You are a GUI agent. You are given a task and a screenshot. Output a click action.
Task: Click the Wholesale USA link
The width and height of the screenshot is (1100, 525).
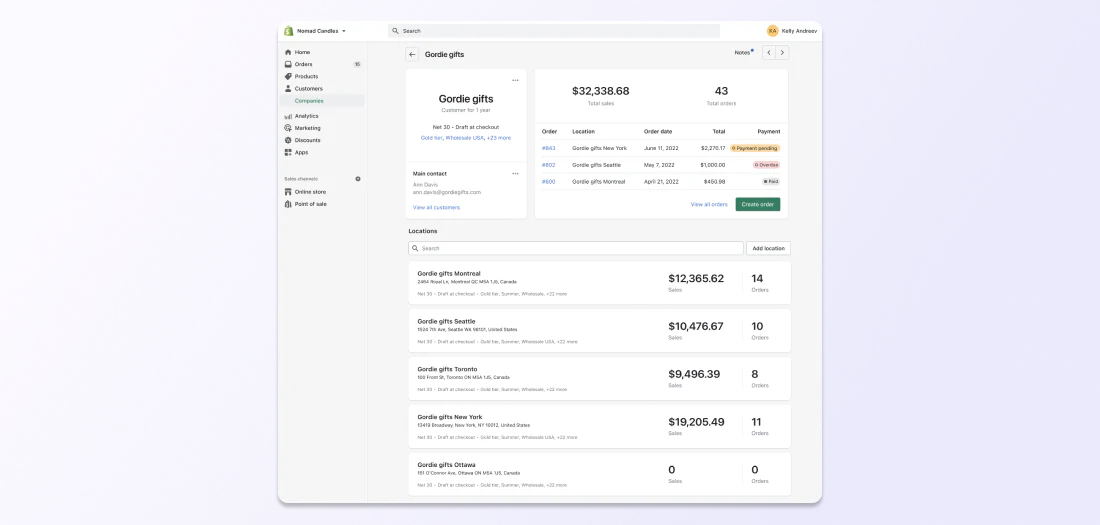(x=464, y=138)
